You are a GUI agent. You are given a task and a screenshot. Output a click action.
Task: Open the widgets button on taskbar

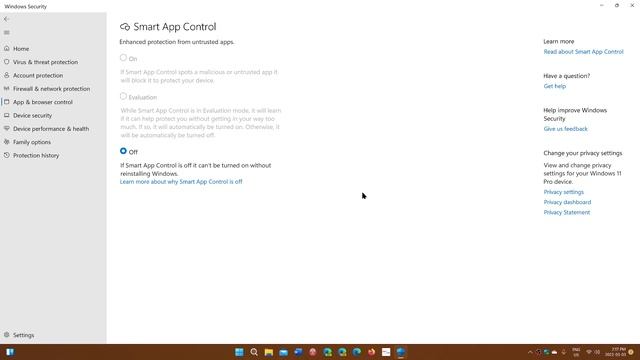(10, 352)
